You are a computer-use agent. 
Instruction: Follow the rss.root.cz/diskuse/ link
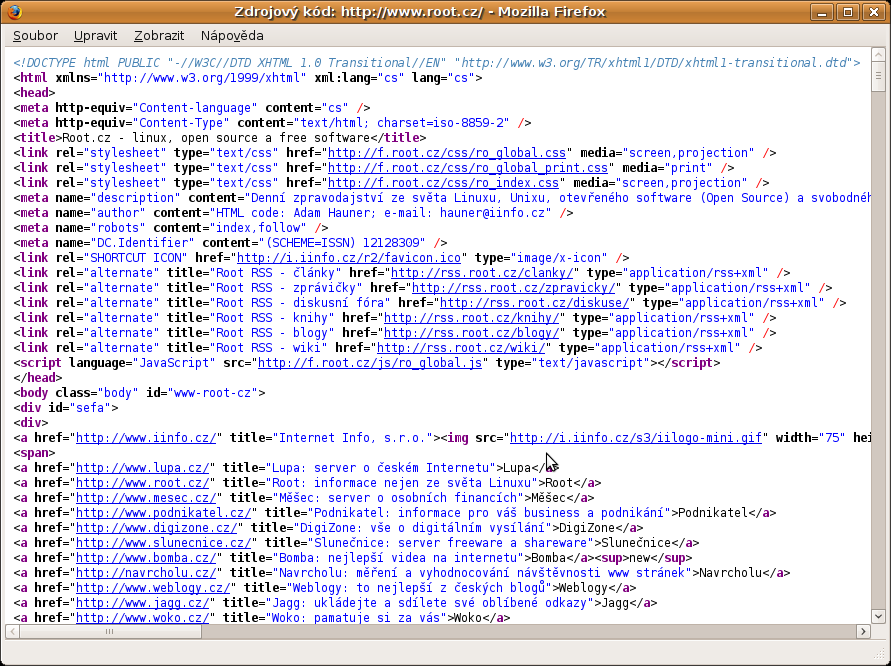(x=534, y=302)
